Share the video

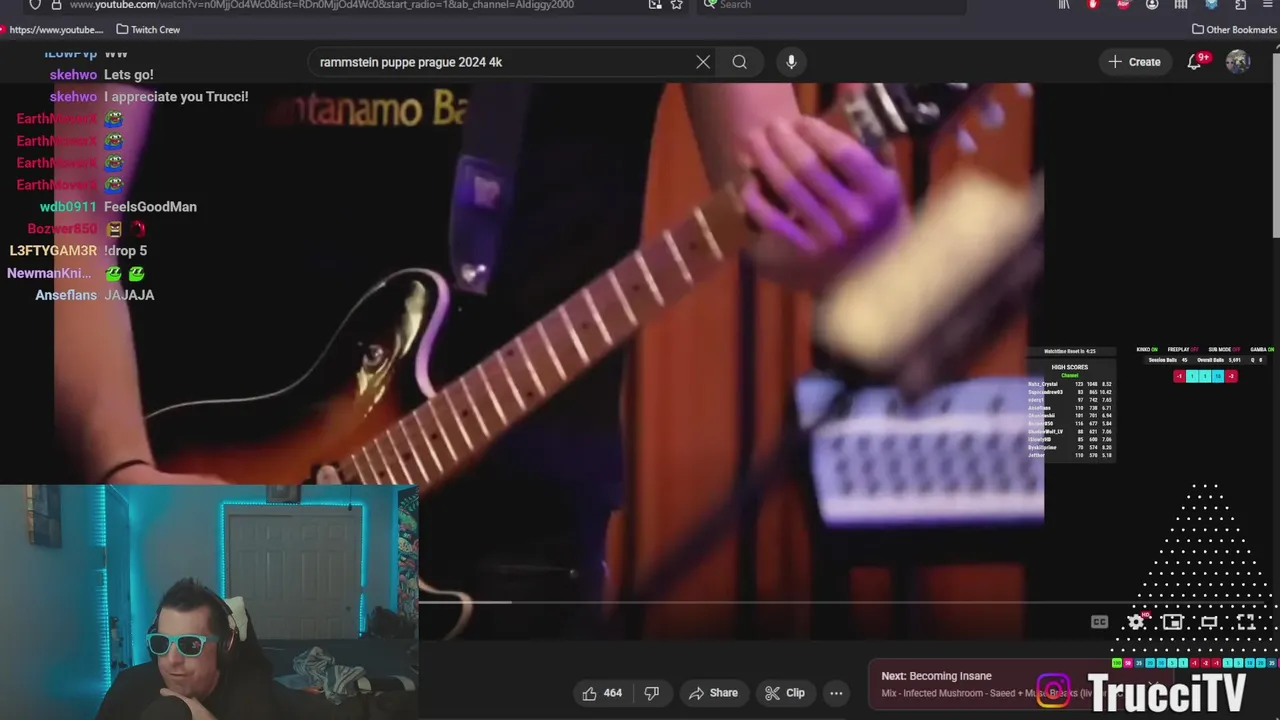click(x=713, y=693)
